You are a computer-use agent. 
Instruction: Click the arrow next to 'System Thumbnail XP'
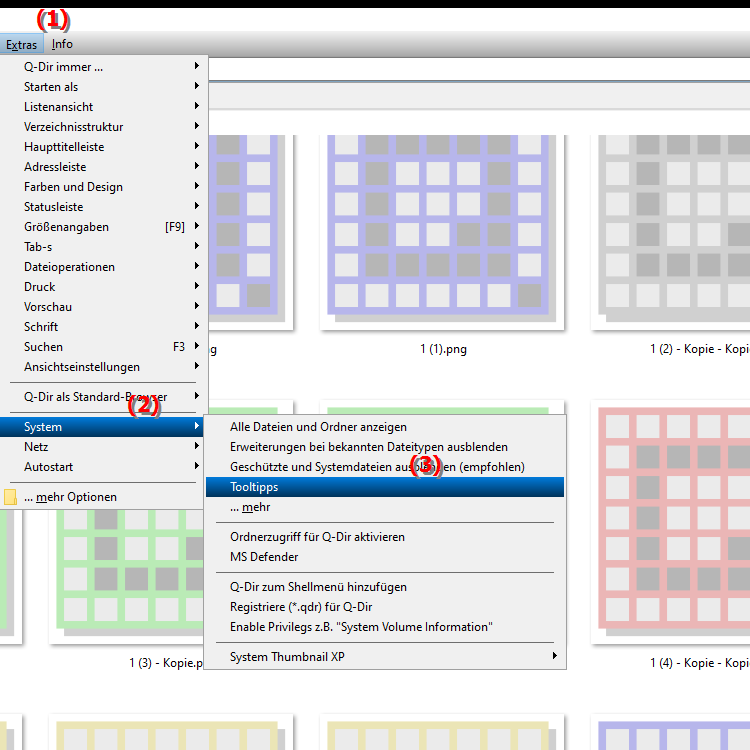[x=554, y=656]
